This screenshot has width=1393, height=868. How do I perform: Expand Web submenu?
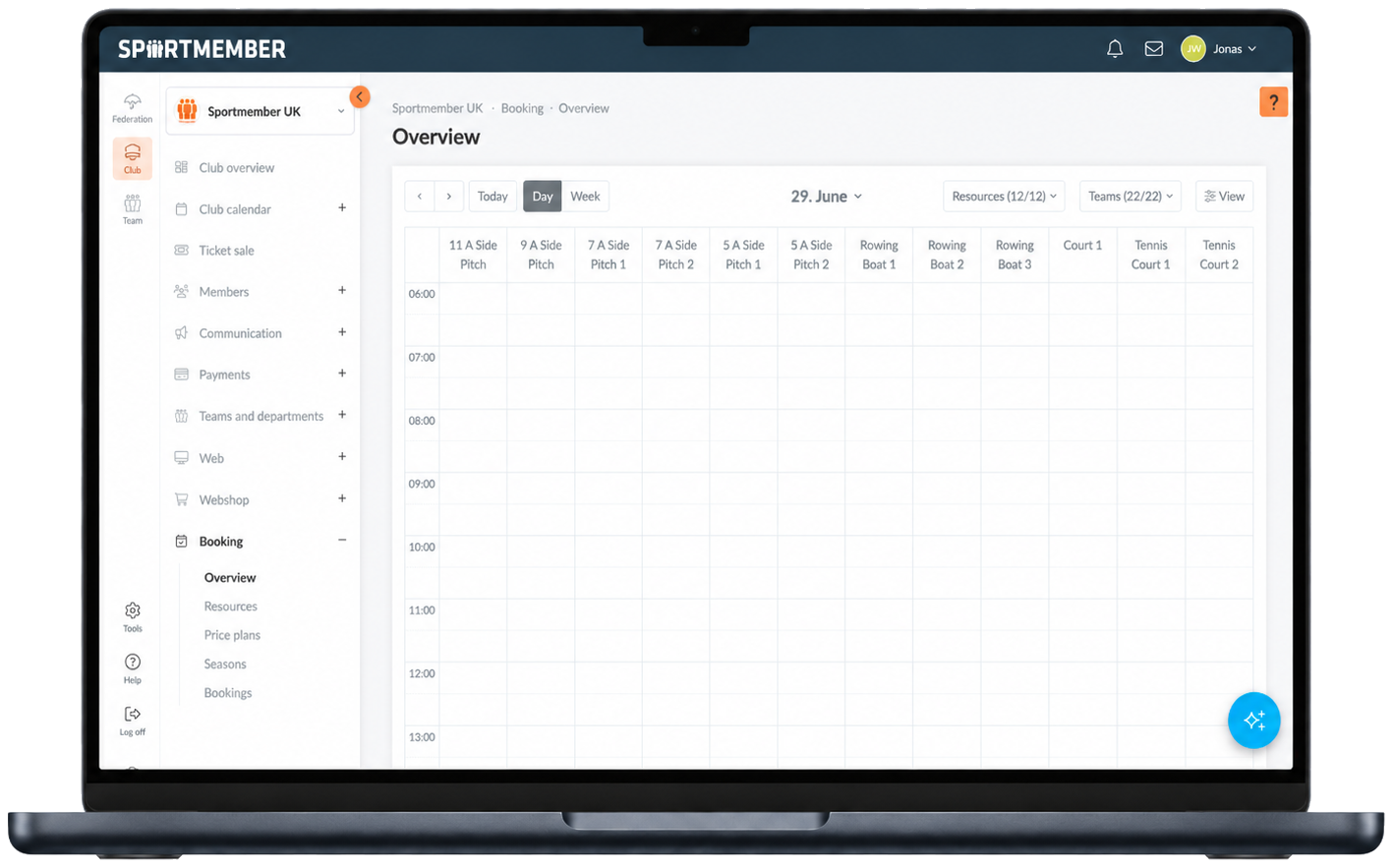(x=342, y=456)
